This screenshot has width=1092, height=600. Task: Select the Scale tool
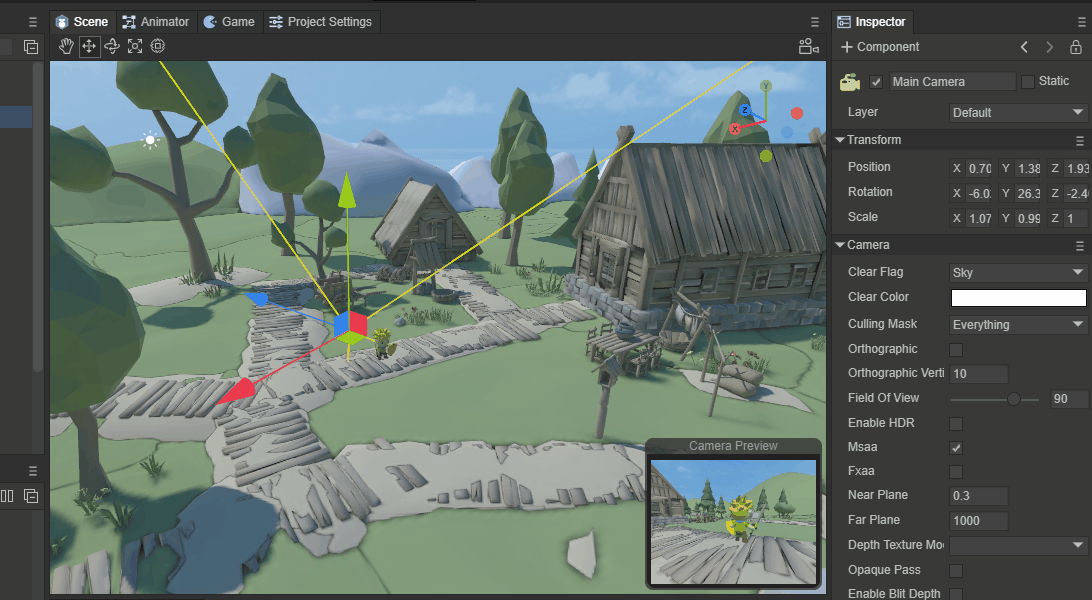(x=135, y=46)
